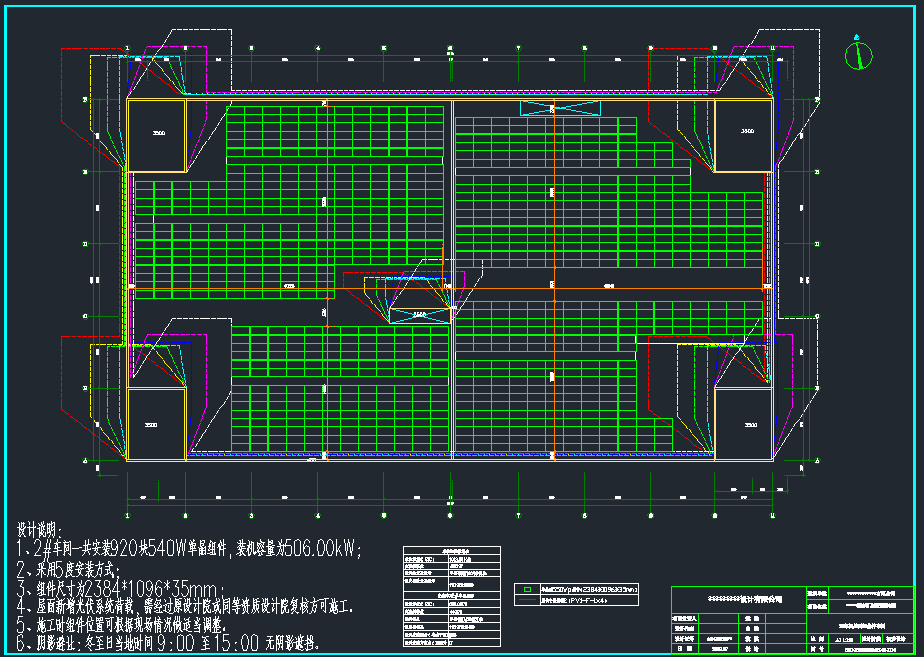Viewport: 924px width, 657px height.
Task: Select the top-right yellow 3500 block
Action: 745,132
